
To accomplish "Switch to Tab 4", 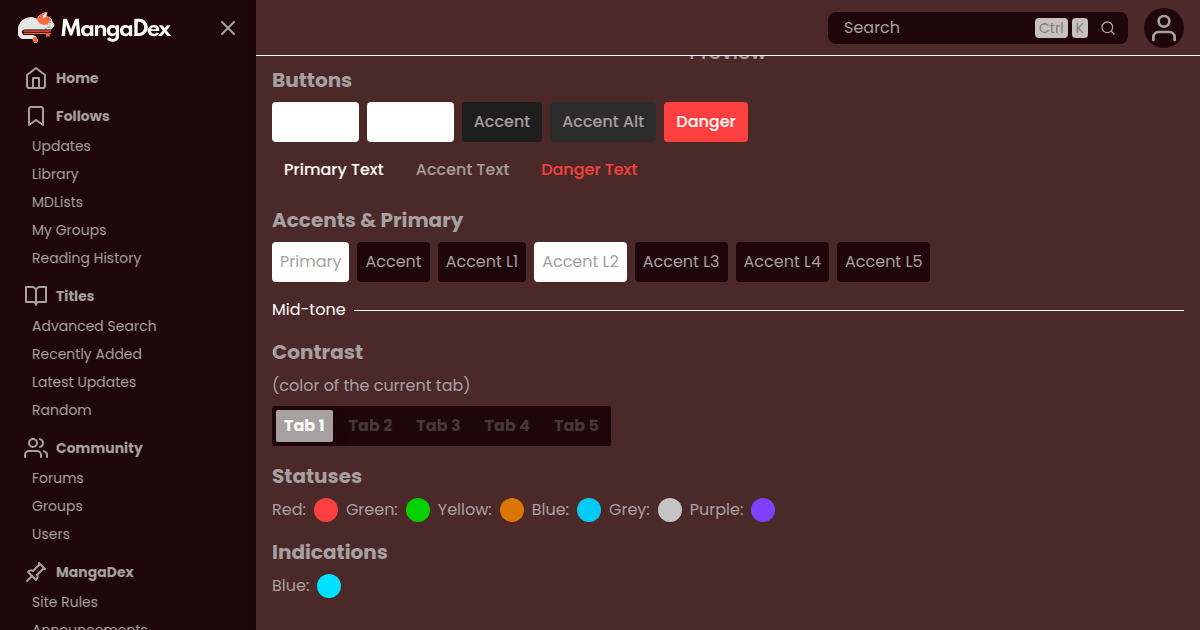I will coord(507,426).
